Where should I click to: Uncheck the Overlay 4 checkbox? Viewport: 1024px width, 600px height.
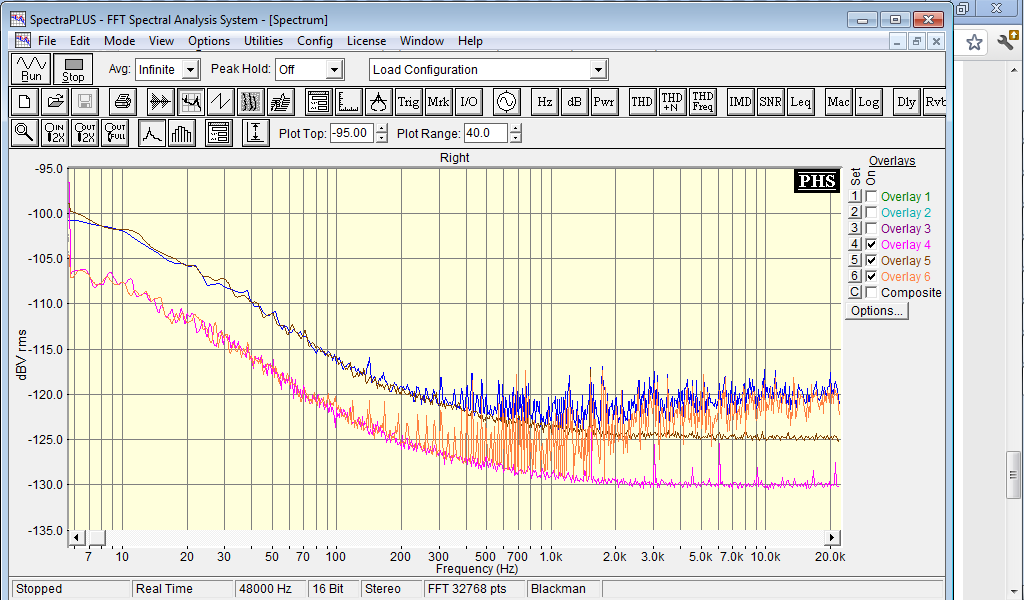871,245
